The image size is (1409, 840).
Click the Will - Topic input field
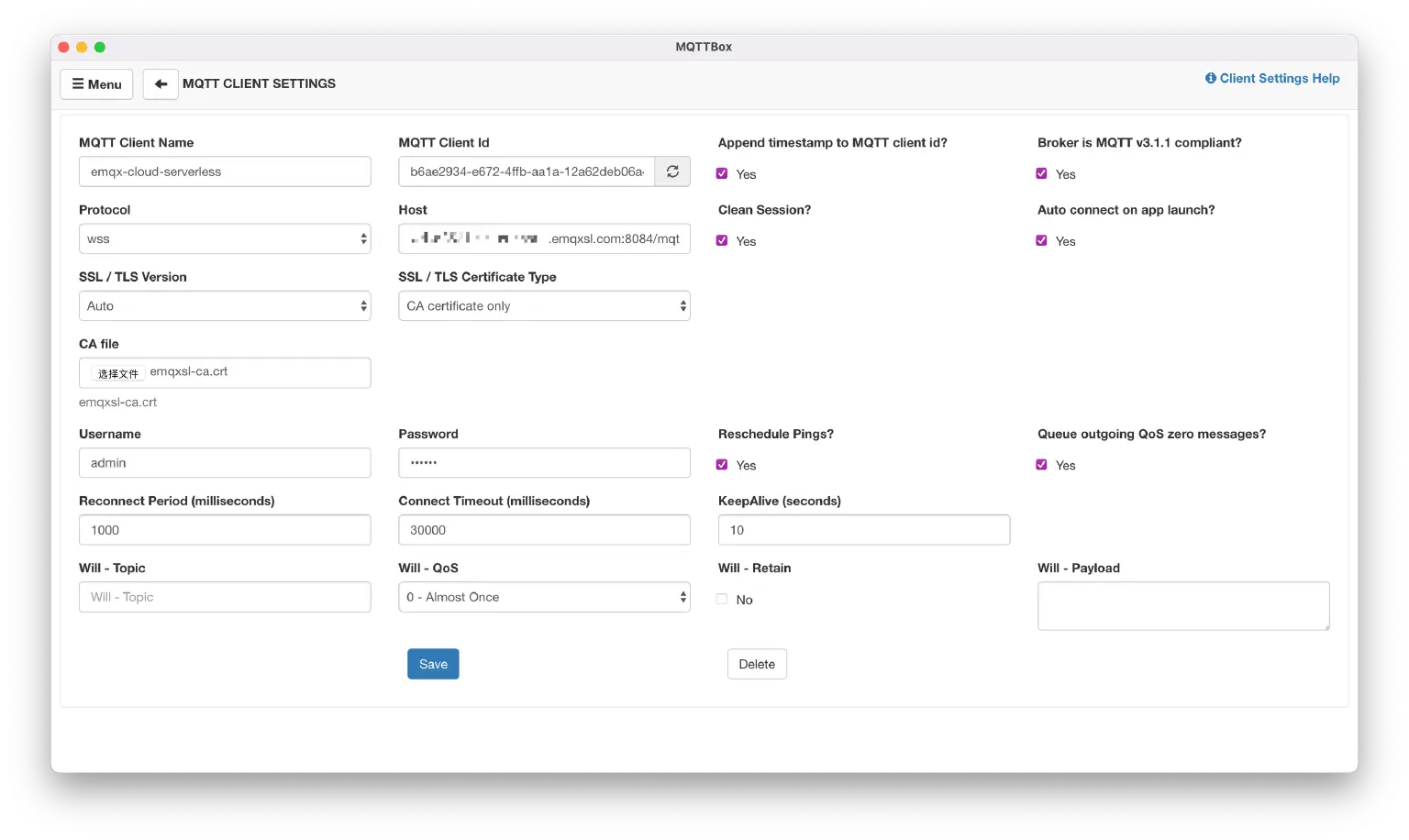(224, 597)
